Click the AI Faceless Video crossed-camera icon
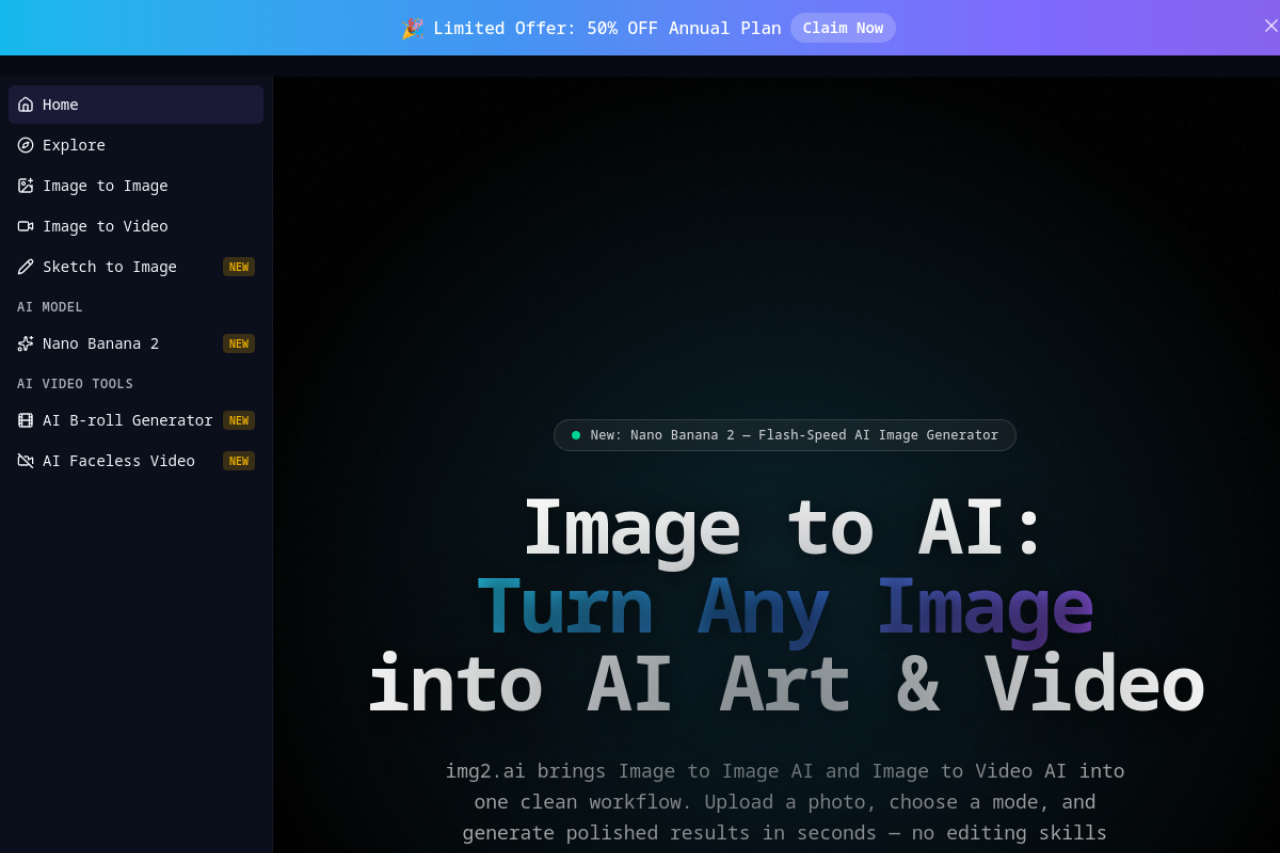Image resolution: width=1280 pixels, height=853 pixels. click(x=26, y=461)
